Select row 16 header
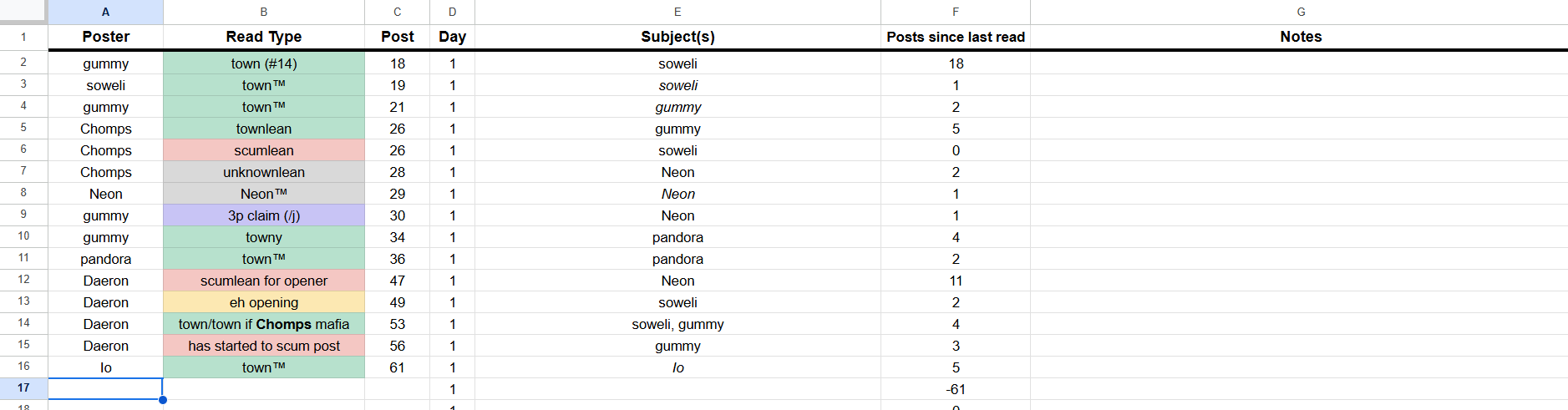 coord(23,367)
